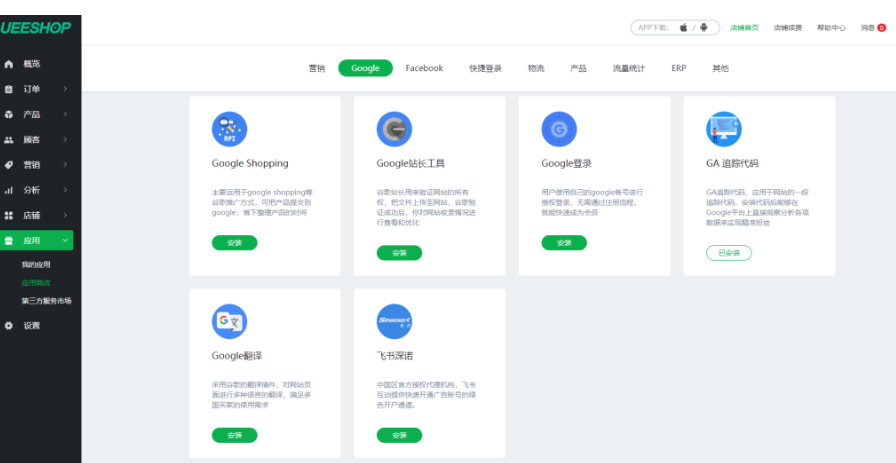Viewport: 896px width, 463px height.
Task: Expand the 分析 menu chevron
Action: pyautogui.click(x=65, y=190)
